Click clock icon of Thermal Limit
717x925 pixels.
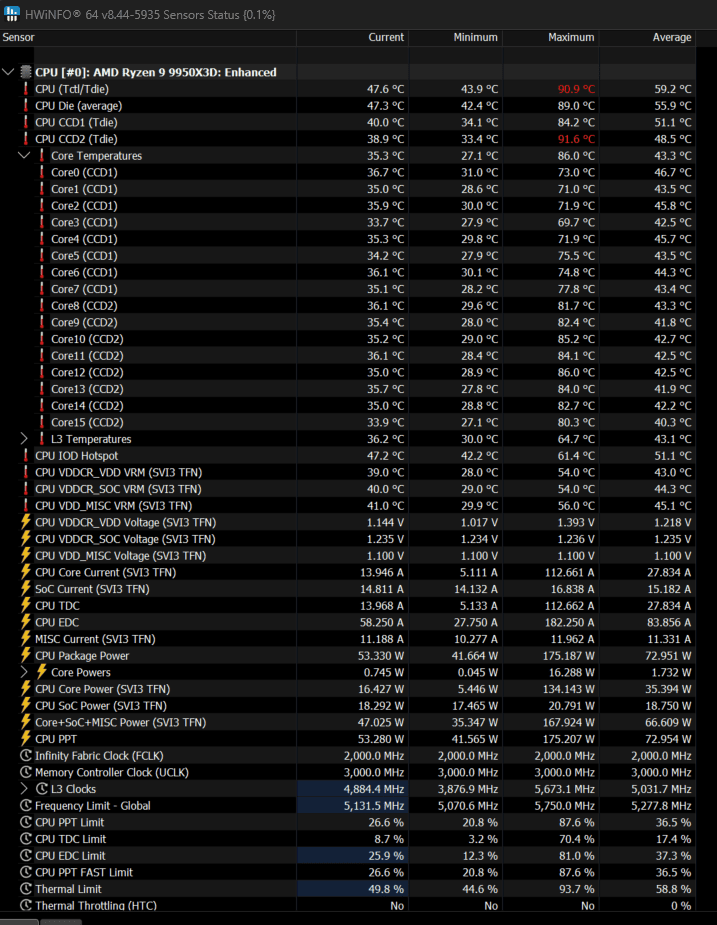26,889
